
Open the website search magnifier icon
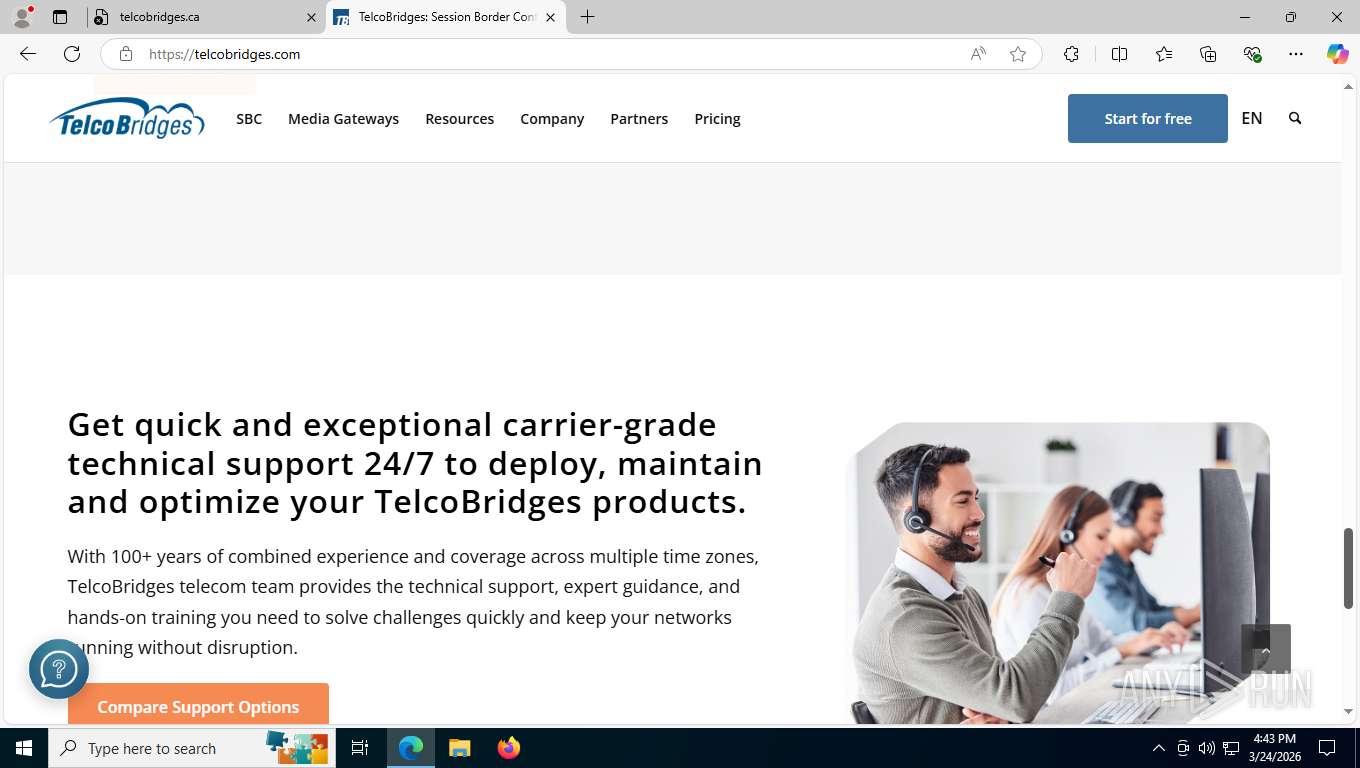pos(1295,118)
